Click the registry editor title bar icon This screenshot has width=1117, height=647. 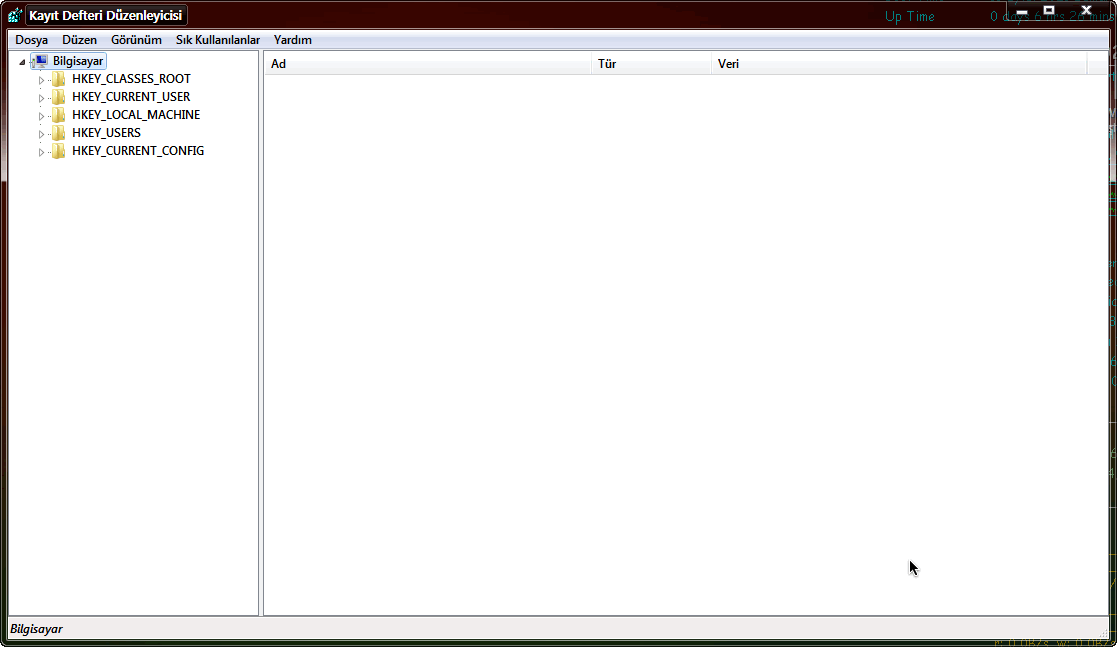(15, 15)
